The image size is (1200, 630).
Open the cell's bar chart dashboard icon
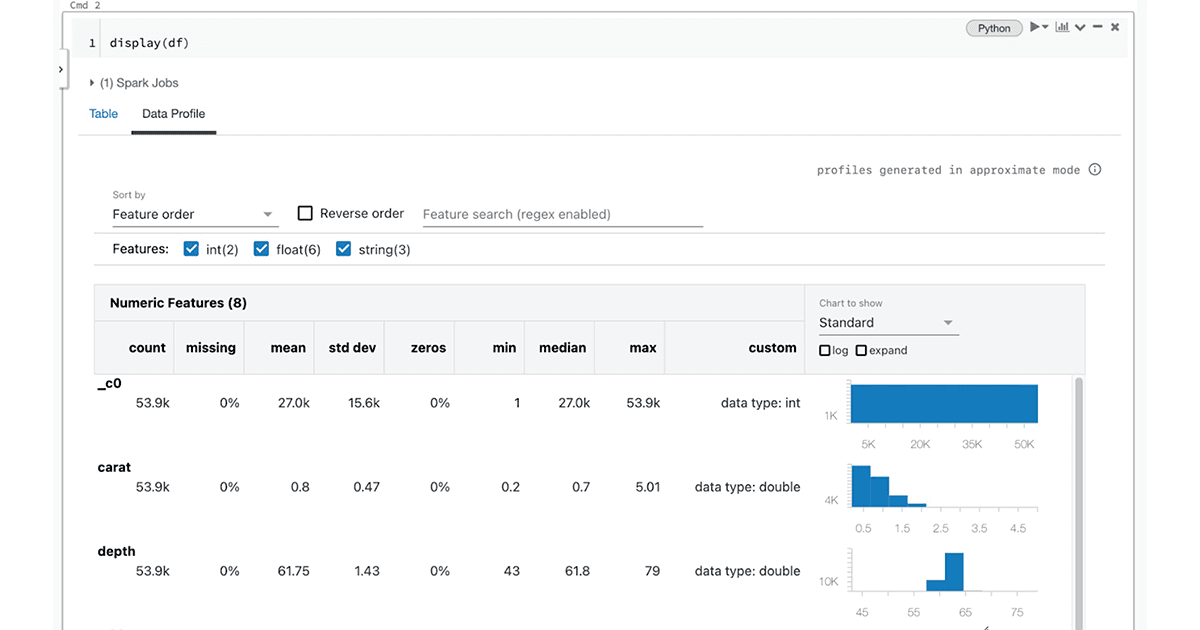coord(1062,27)
